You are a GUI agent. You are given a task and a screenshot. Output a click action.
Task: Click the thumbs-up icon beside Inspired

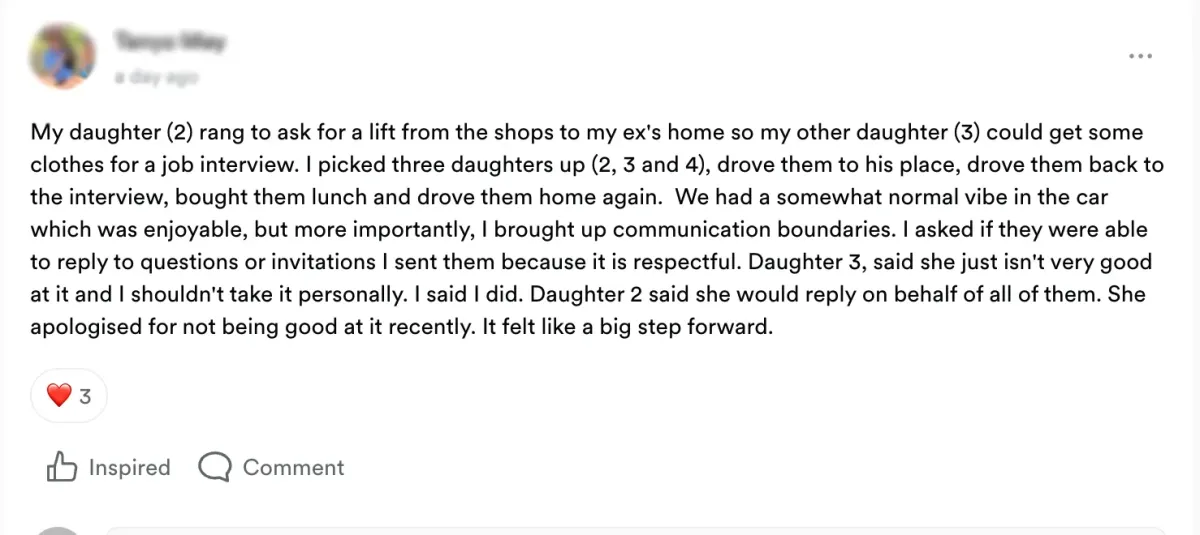coord(62,467)
